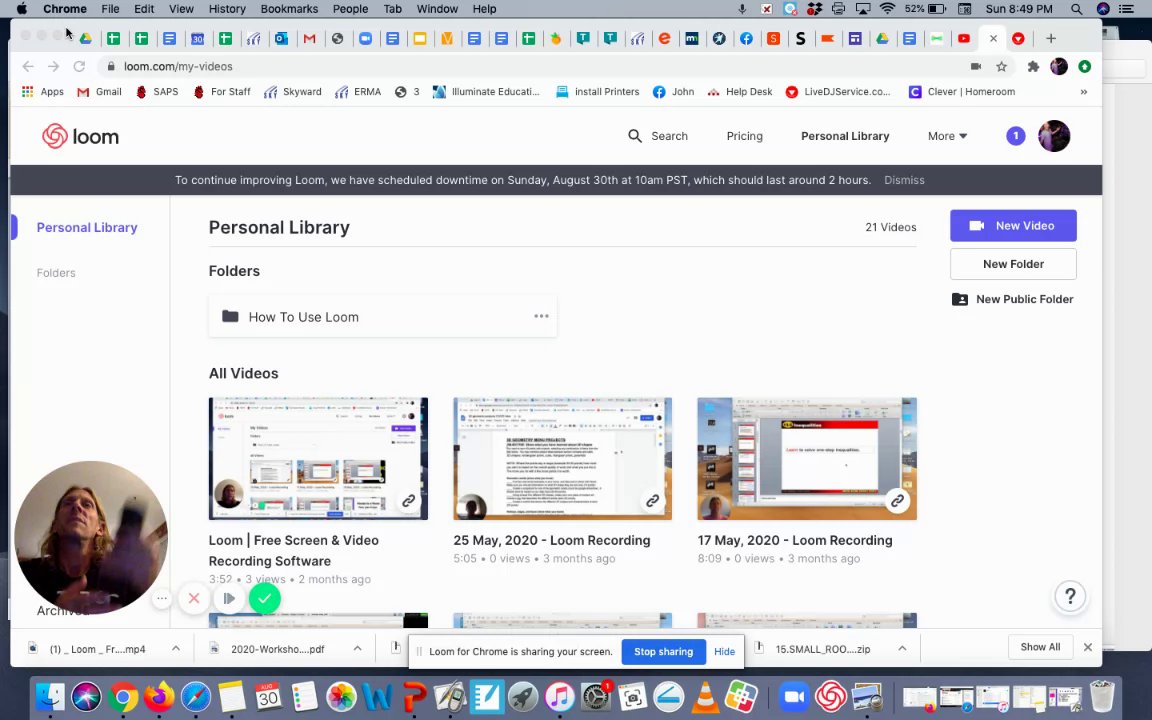The height and width of the screenshot is (720, 1152).
Task: Start a New Video recording
Action: coord(1013,226)
